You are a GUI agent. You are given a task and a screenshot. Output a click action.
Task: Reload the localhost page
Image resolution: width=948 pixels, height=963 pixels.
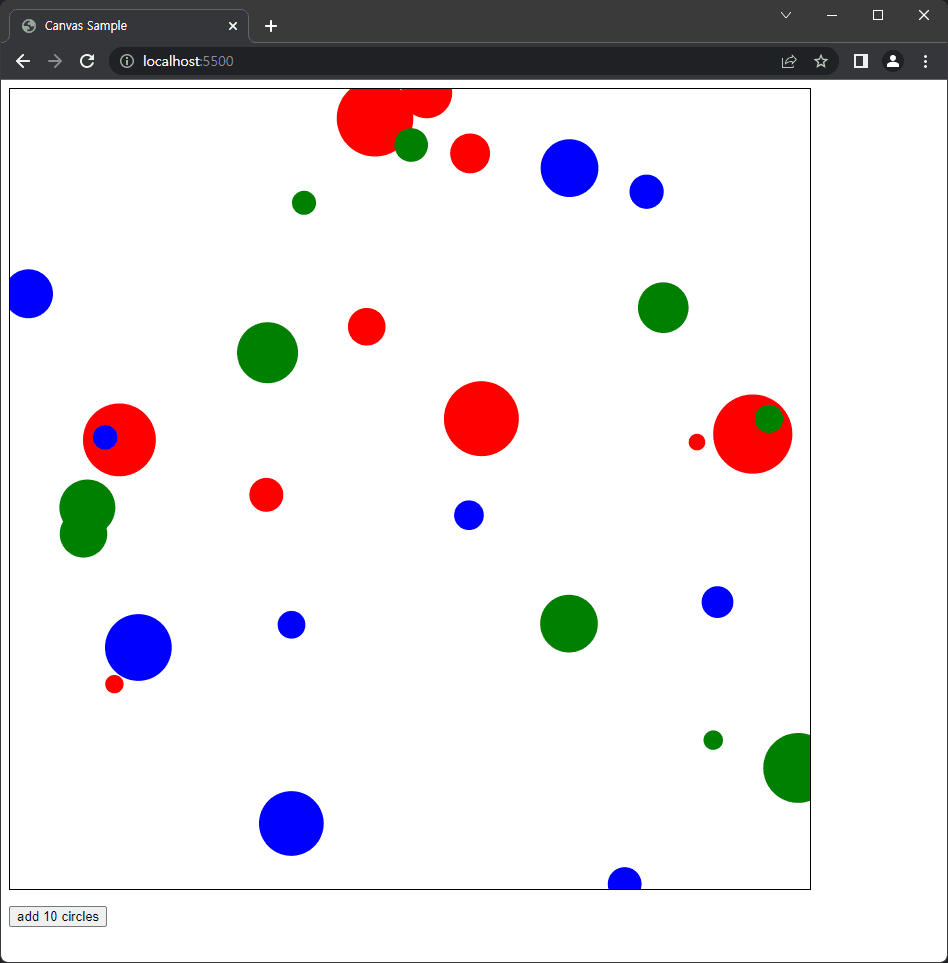(87, 61)
